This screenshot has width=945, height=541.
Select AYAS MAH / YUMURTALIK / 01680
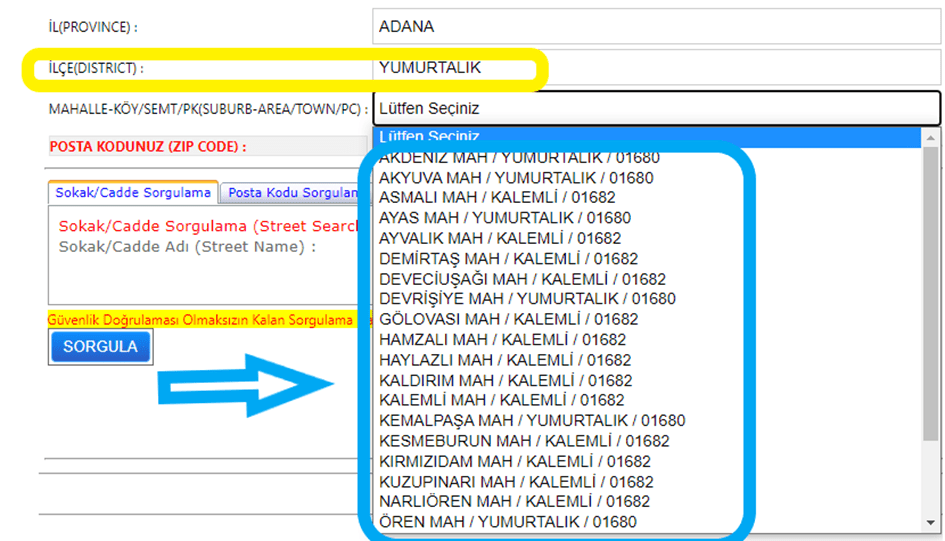click(505, 218)
